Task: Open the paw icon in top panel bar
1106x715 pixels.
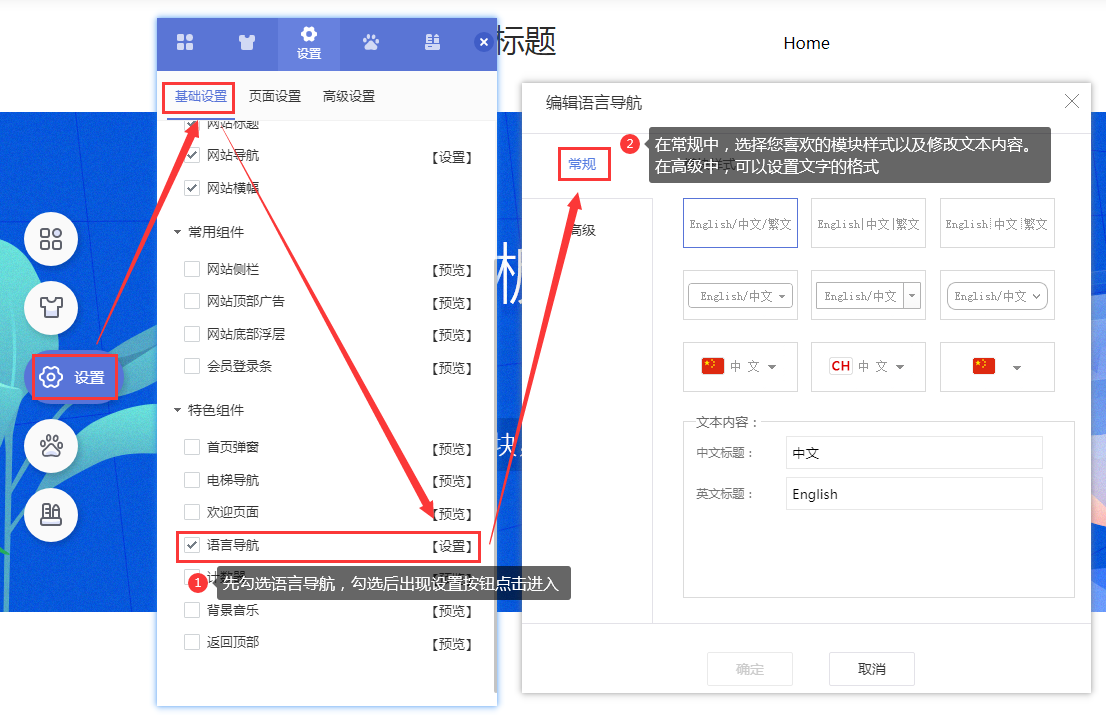Action: click(x=371, y=43)
